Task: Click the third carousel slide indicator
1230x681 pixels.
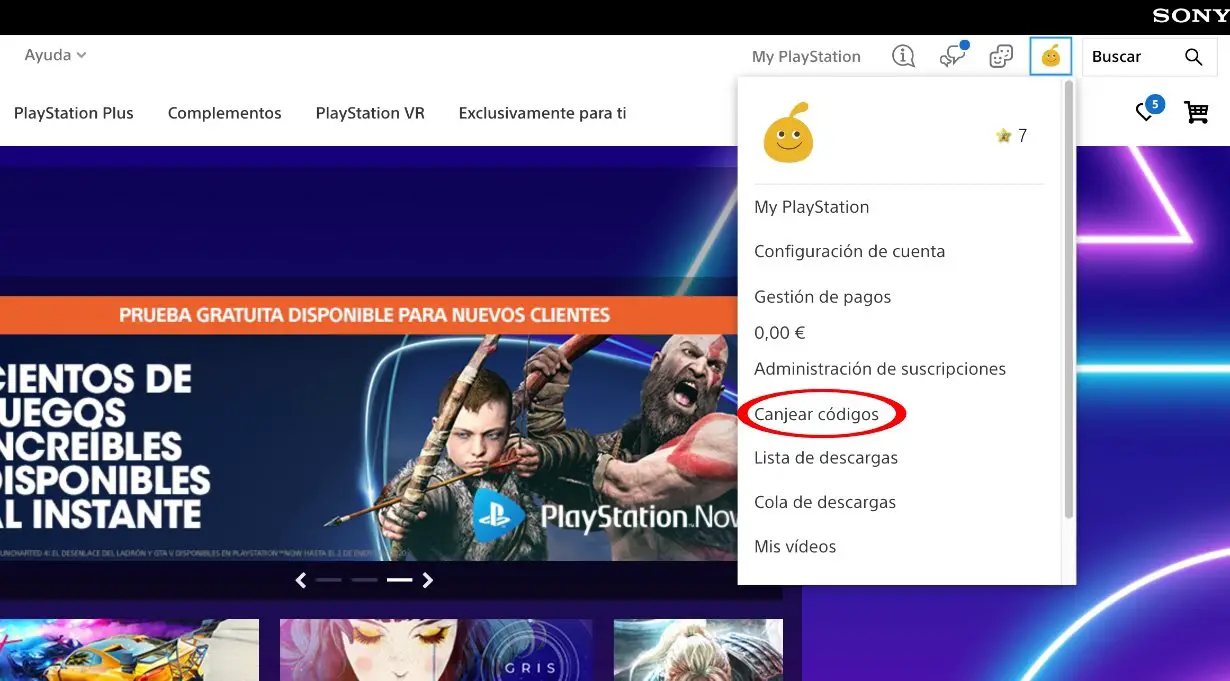Action: tap(399, 580)
